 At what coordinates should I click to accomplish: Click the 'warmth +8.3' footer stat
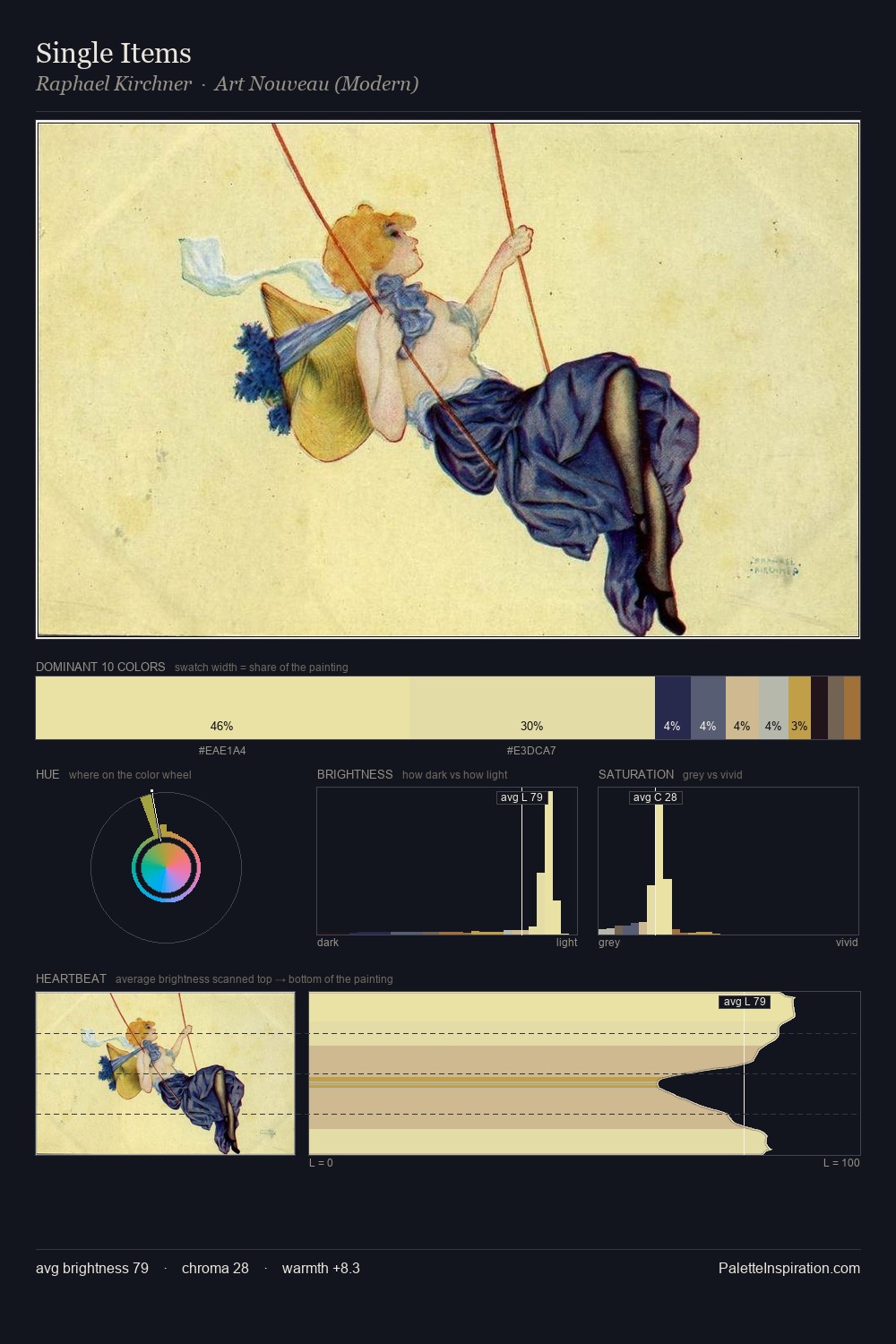pyautogui.click(x=321, y=1268)
